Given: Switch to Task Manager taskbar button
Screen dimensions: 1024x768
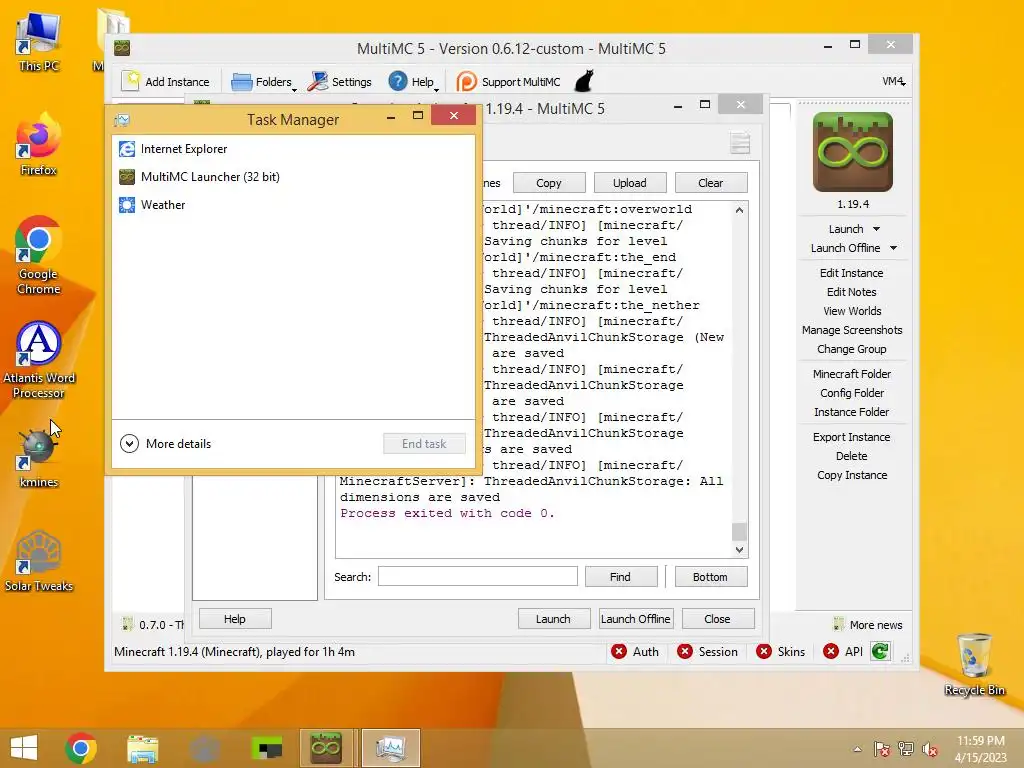Looking at the screenshot, I should 391,748.
